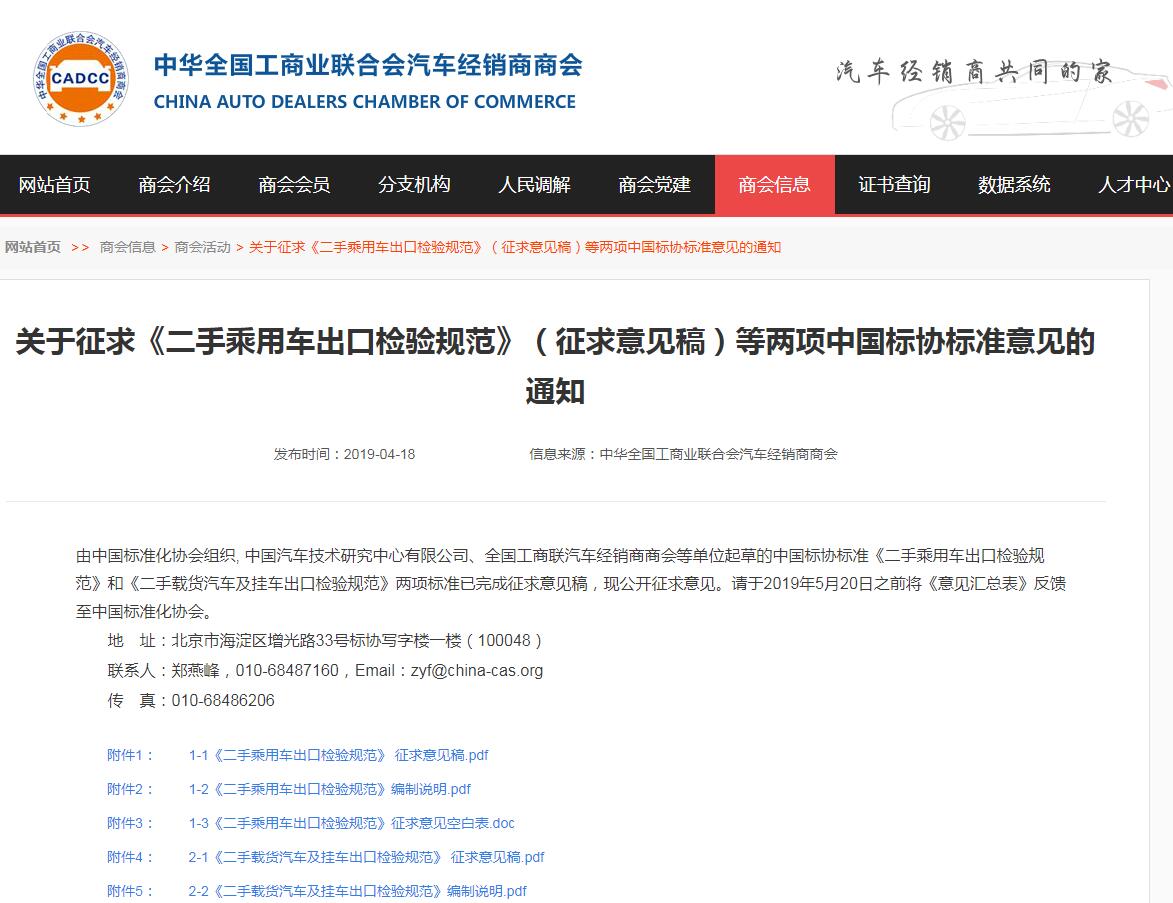The width and height of the screenshot is (1173, 903).
Task: Click the 附件1： label
Action: click(130, 756)
